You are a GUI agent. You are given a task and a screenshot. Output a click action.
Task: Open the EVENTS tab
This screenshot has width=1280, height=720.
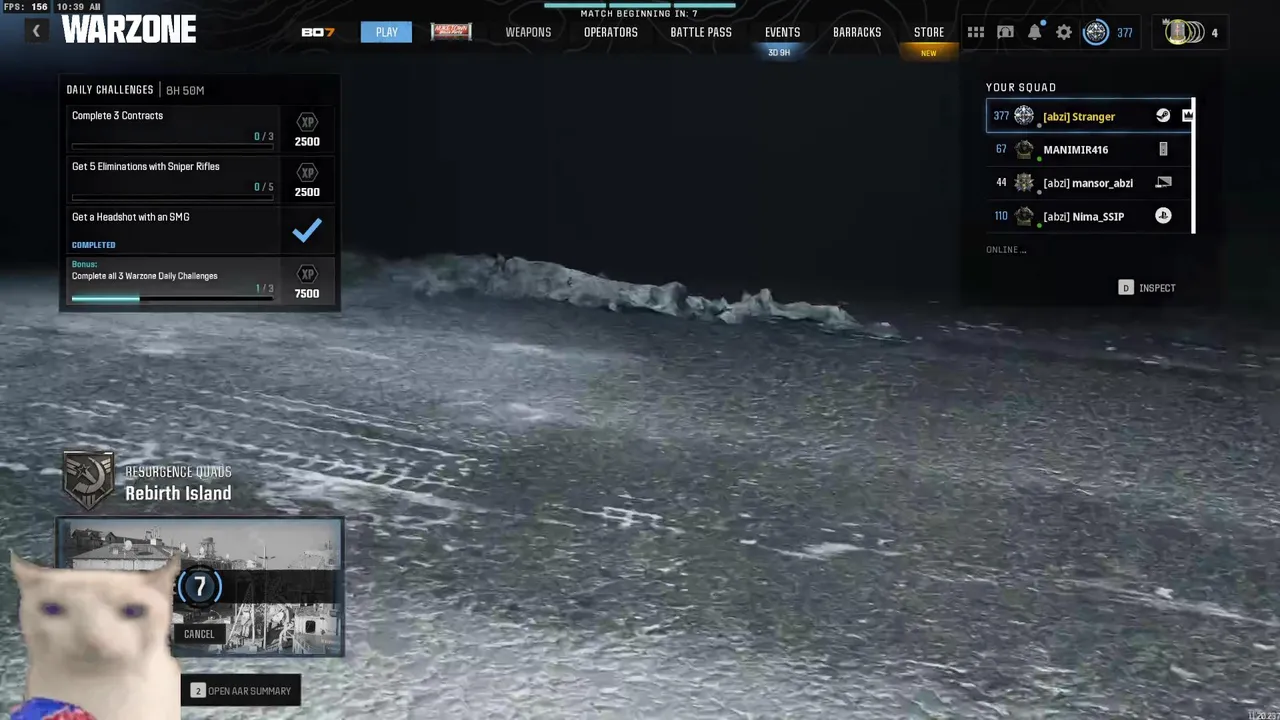pyautogui.click(x=782, y=32)
